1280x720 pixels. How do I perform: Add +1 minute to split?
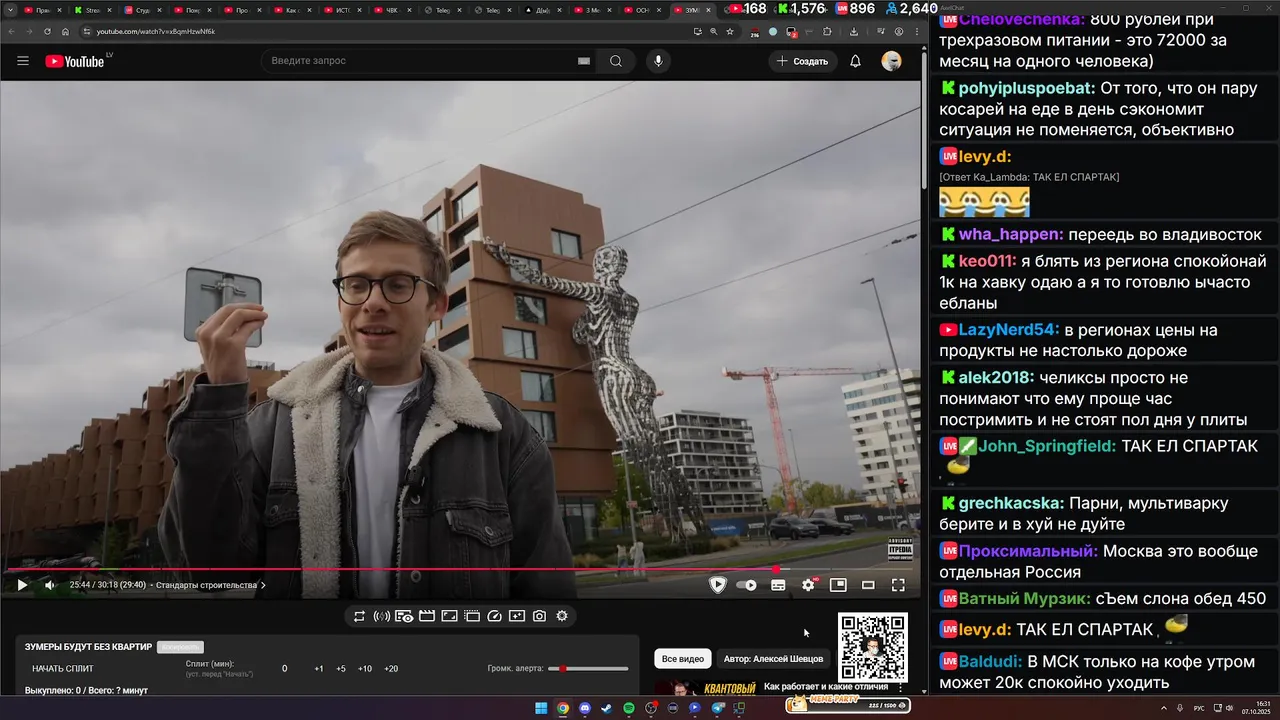tap(319, 669)
